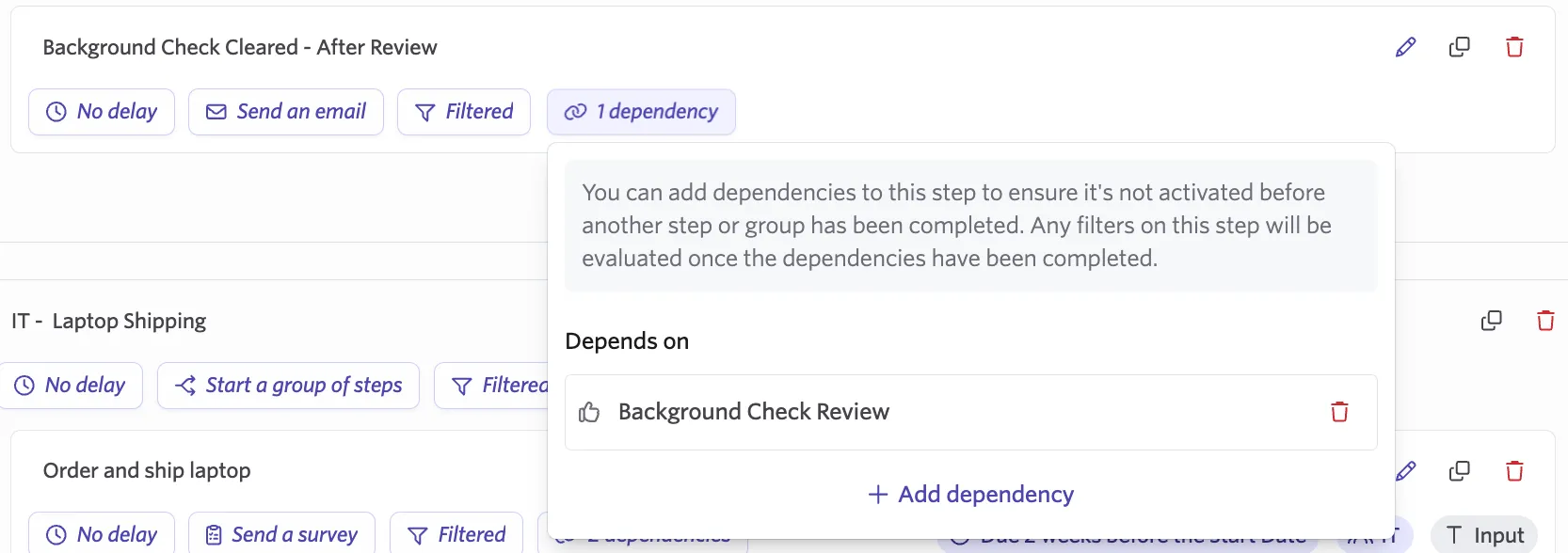Duplicate the Background Check Cleared step
1568x553 pixels.
tap(1460, 47)
